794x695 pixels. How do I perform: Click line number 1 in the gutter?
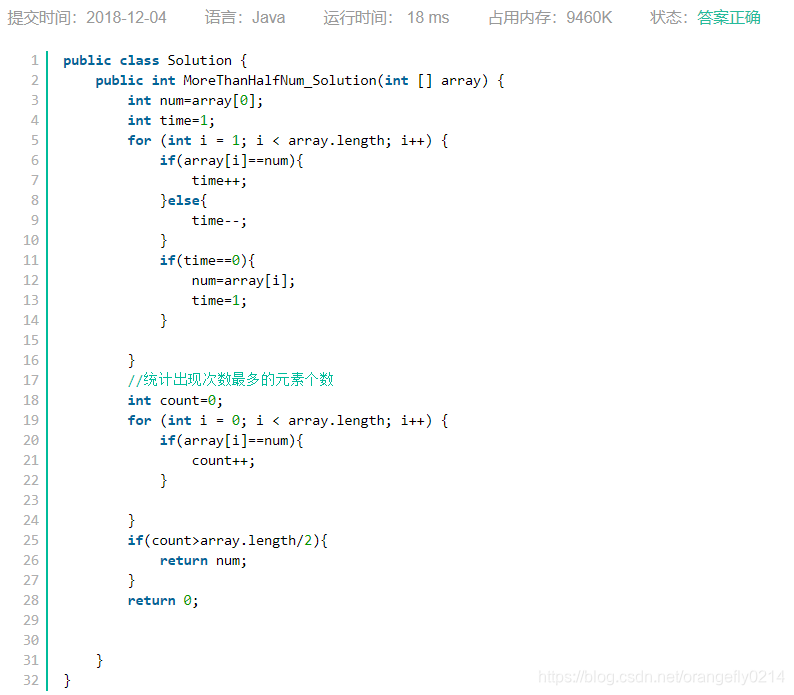click(34, 60)
